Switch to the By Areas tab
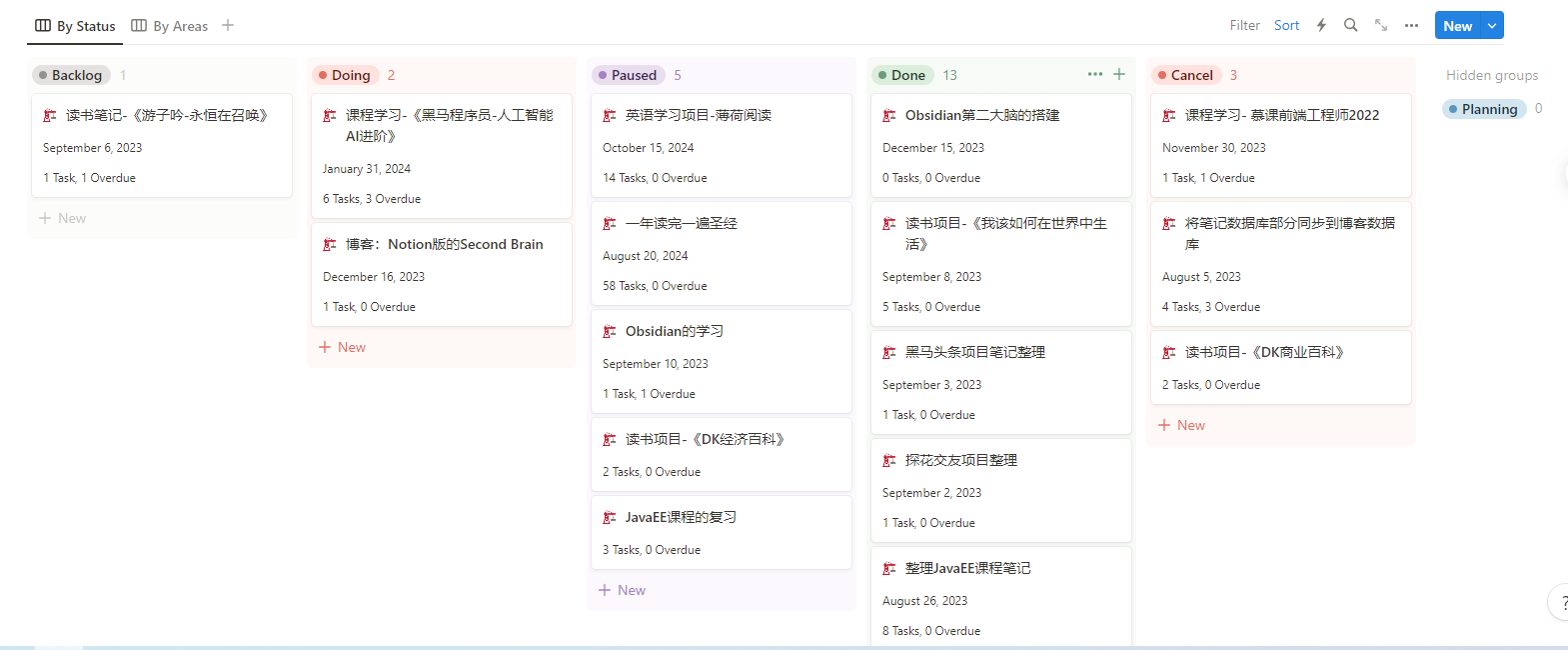 pyautogui.click(x=170, y=26)
